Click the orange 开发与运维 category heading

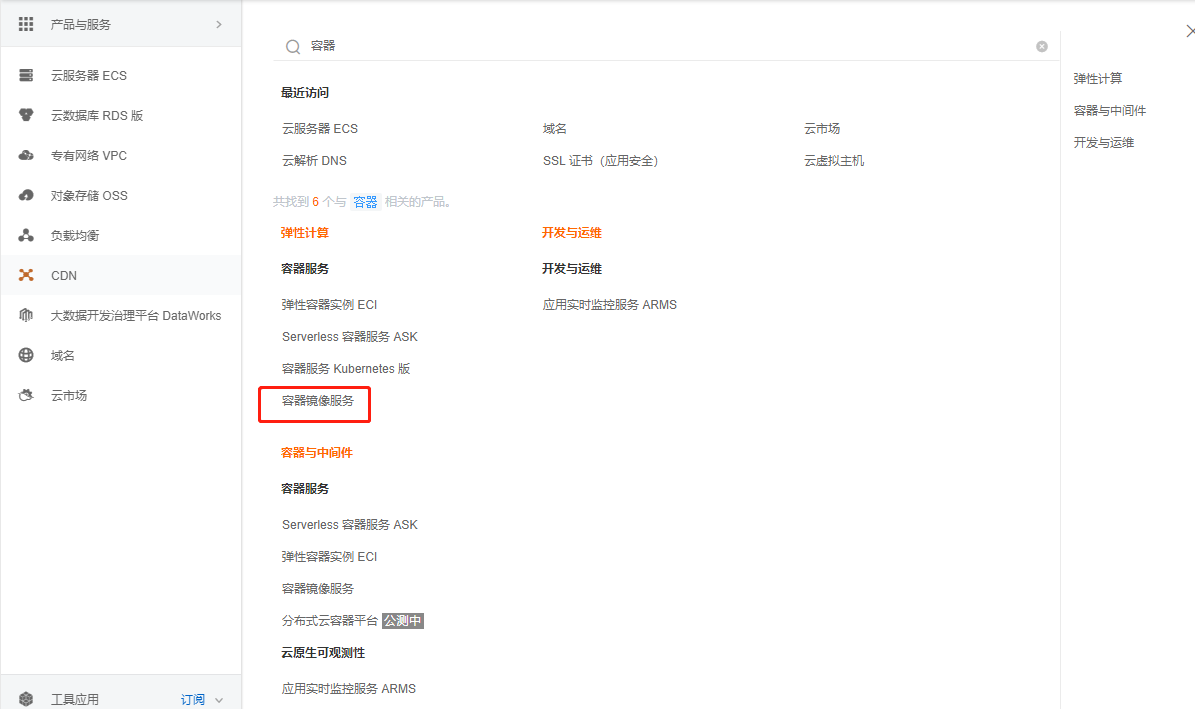point(572,233)
